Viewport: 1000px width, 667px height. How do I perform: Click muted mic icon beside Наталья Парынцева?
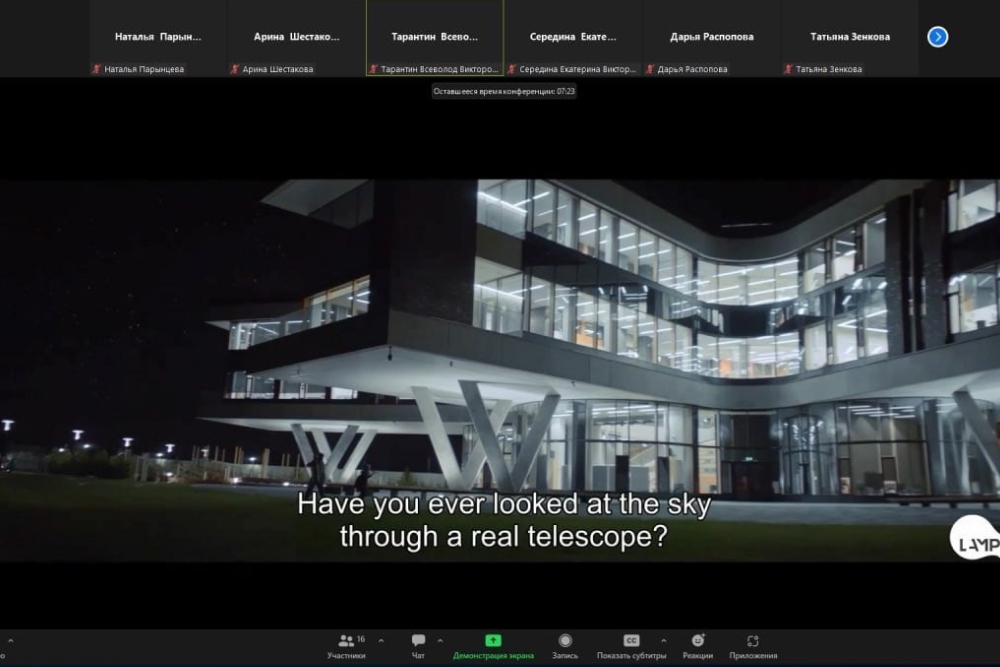click(97, 69)
